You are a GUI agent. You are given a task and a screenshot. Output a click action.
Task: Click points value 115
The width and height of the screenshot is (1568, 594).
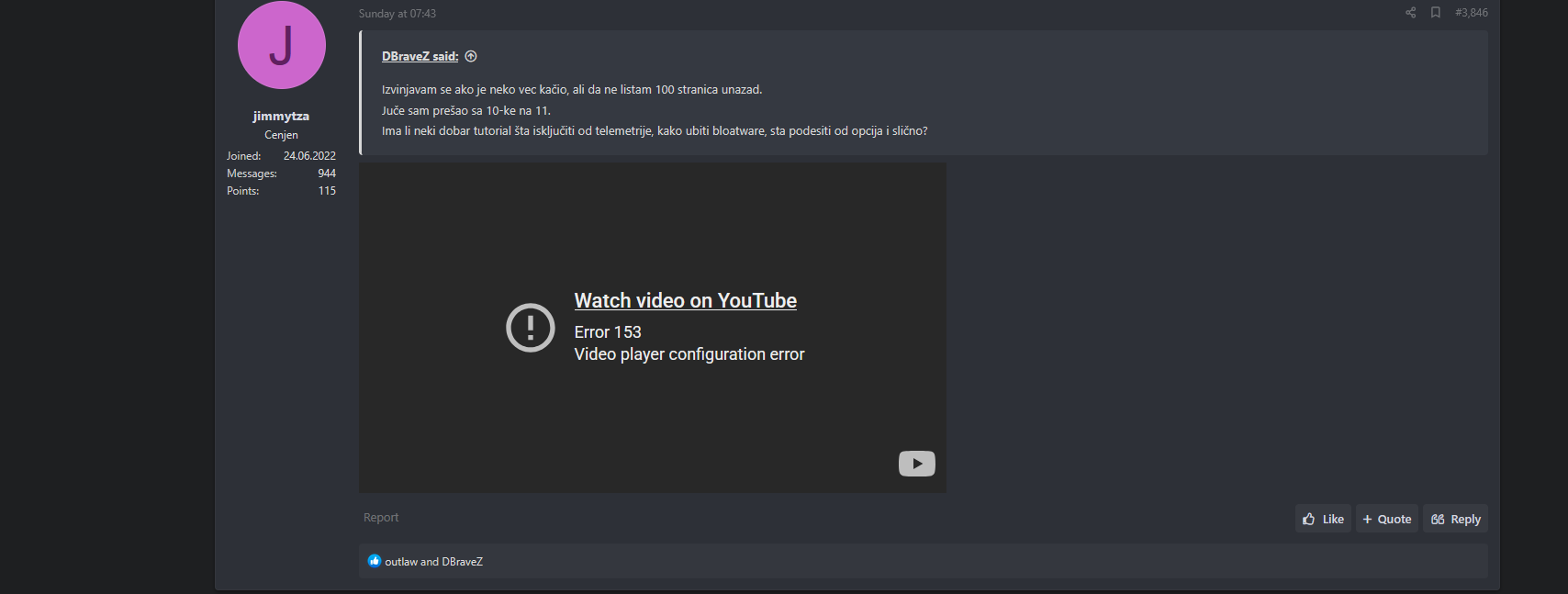327,191
